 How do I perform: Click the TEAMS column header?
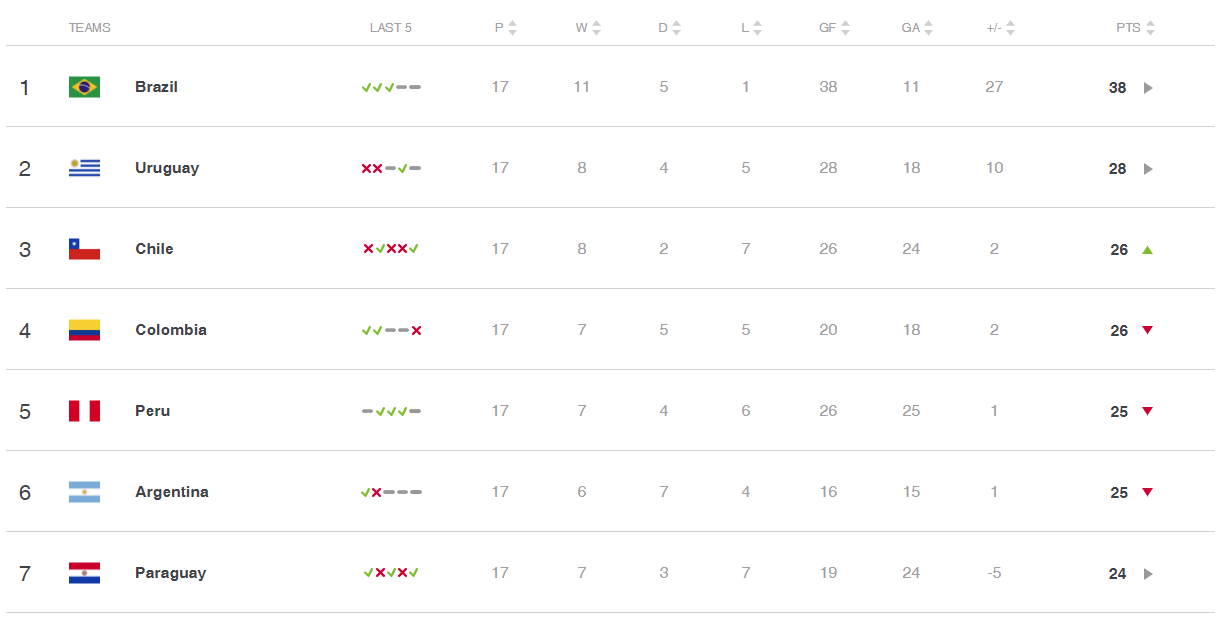90,28
